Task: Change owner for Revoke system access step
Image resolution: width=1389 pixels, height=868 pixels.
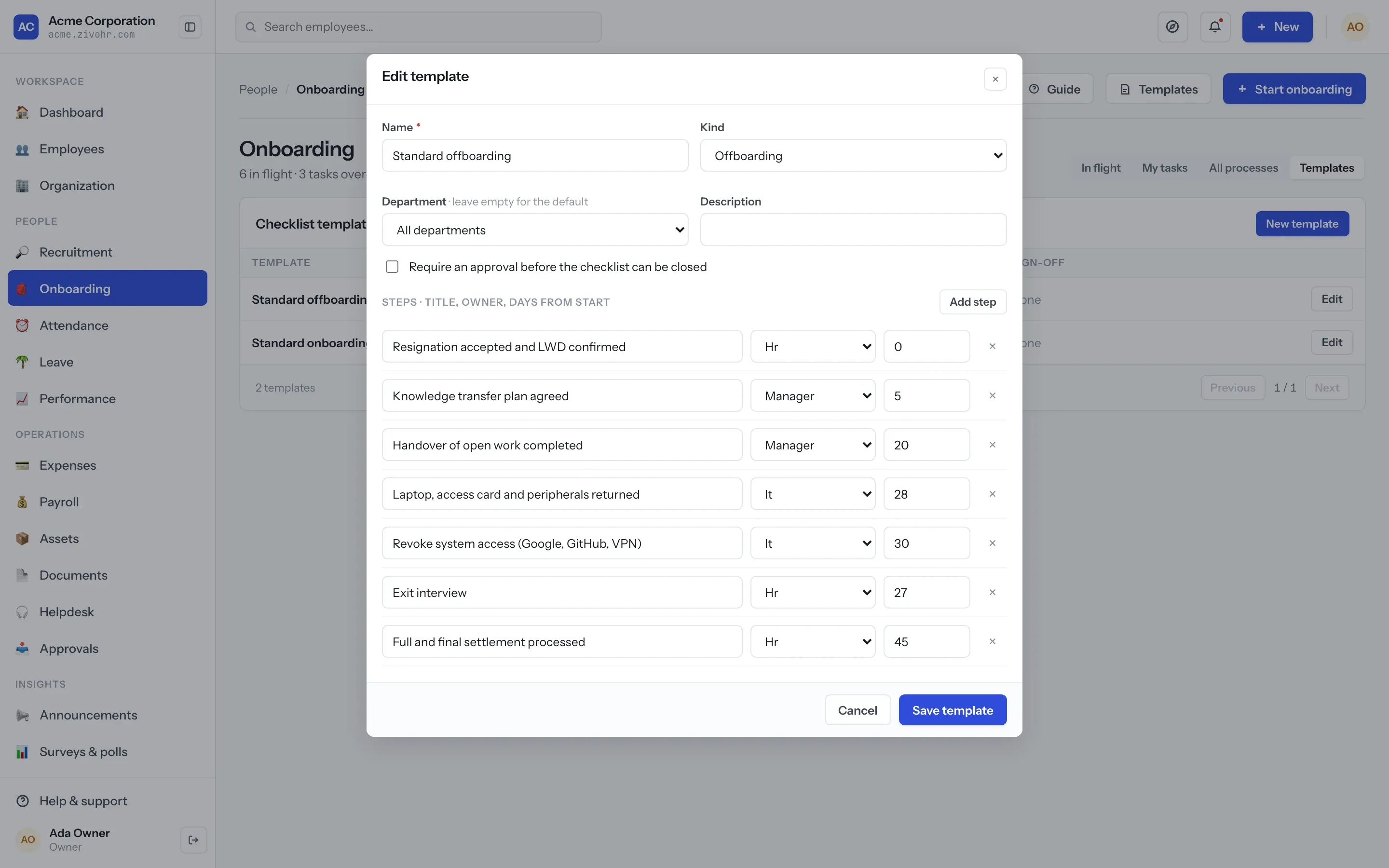Action: (813, 543)
